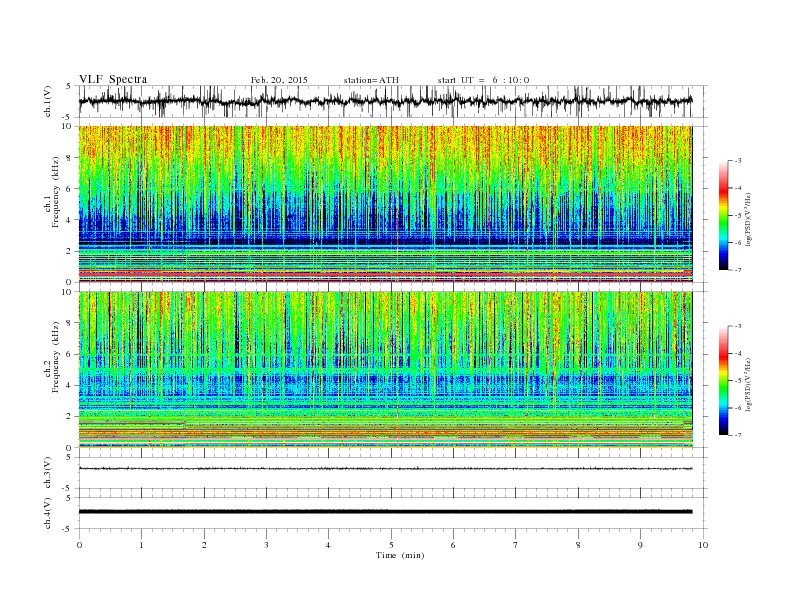Click the "-5" label on lower color scale
The image size is (792, 612).
(x=738, y=381)
